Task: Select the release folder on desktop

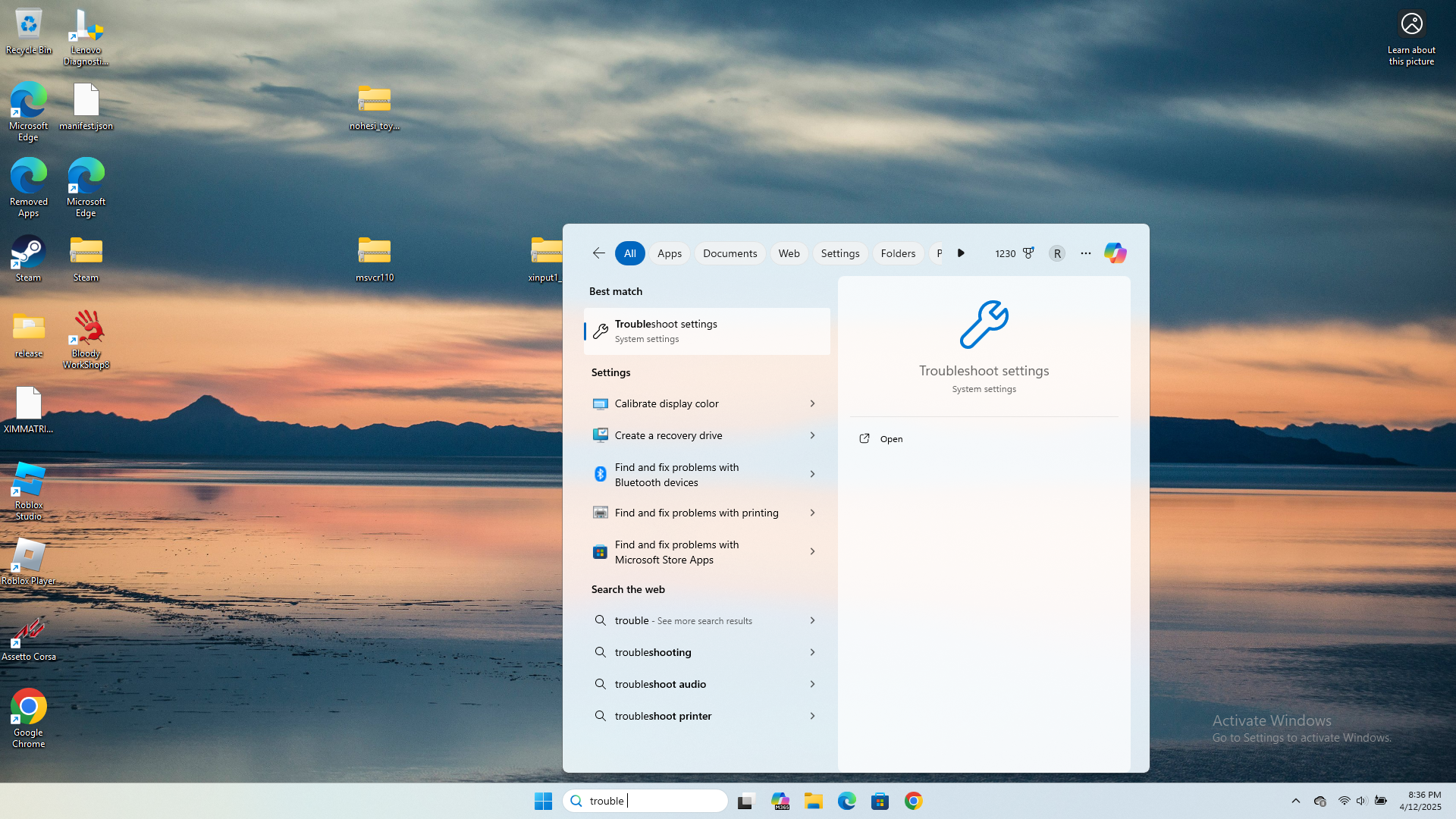Action: point(29,334)
